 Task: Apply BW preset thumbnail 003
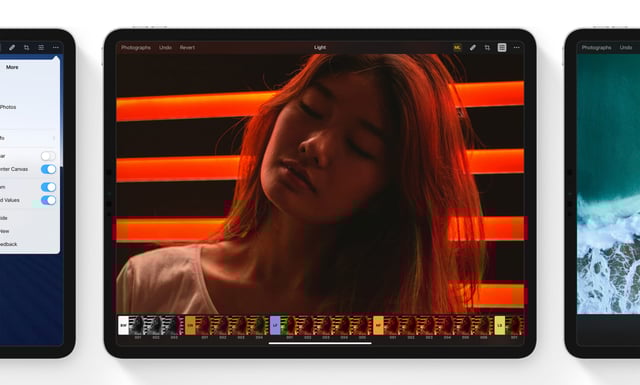pyautogui.click(x=174, y=325)
